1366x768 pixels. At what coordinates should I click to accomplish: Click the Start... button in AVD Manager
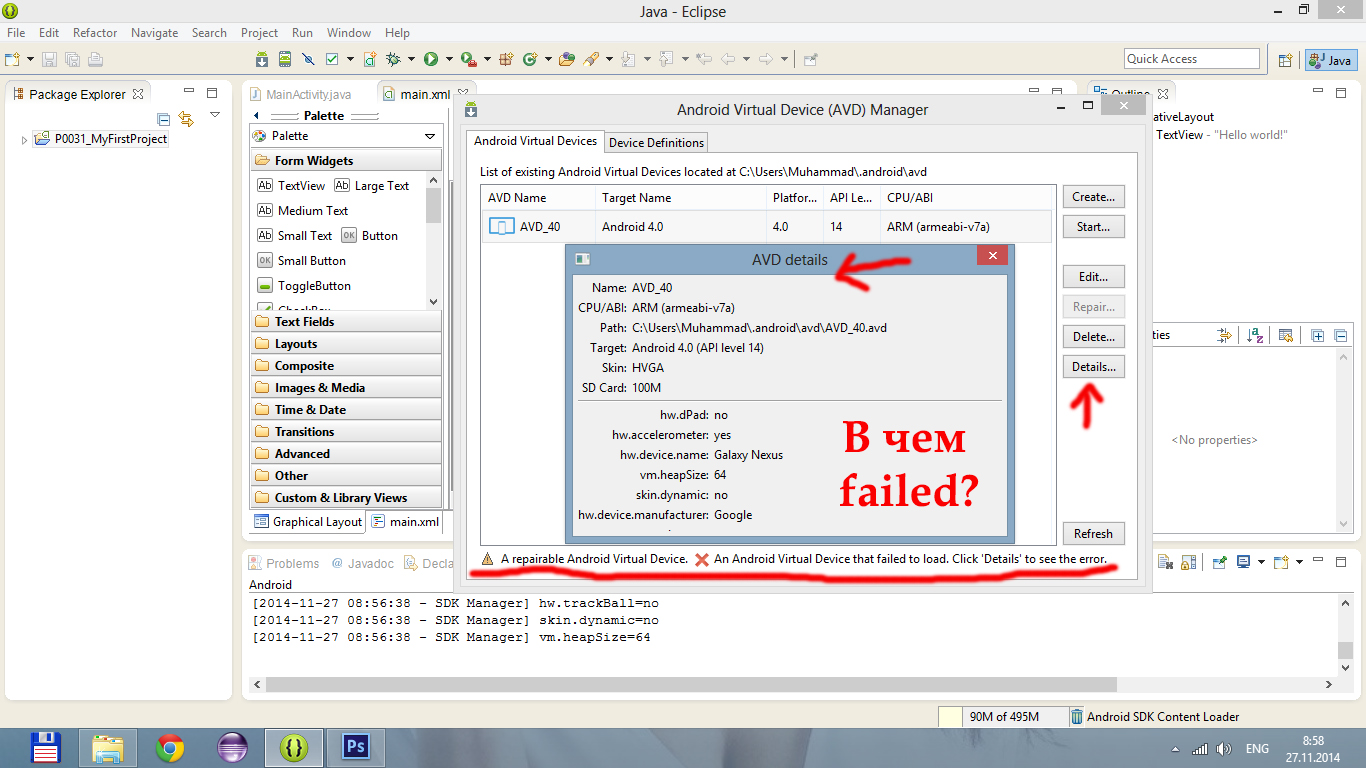pyautogui.click(x=1093, y=227)
